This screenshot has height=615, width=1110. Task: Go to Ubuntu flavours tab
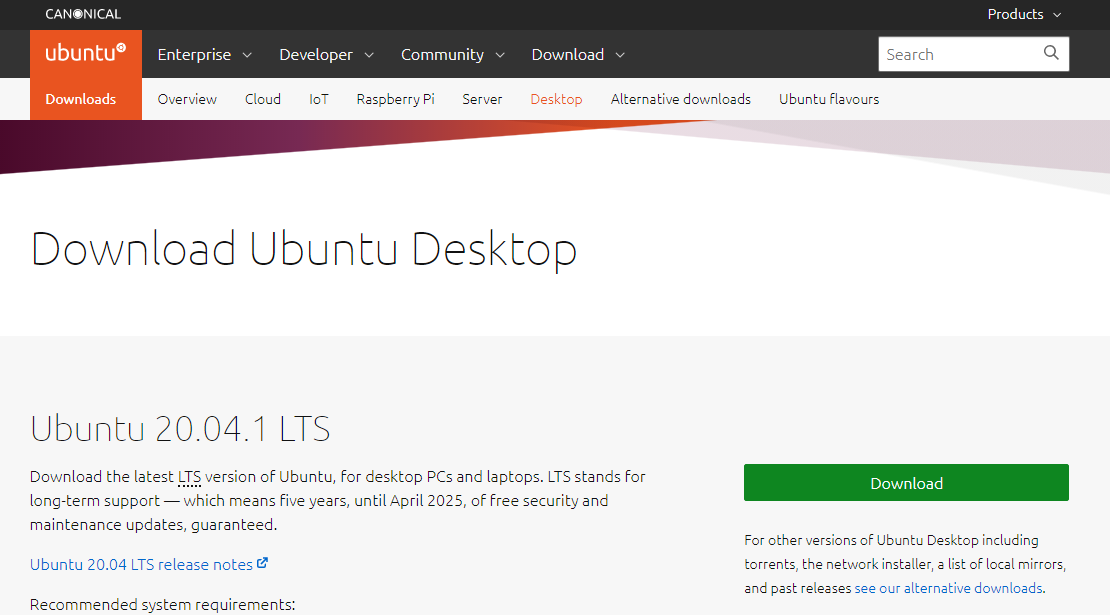tap(829, 99)
